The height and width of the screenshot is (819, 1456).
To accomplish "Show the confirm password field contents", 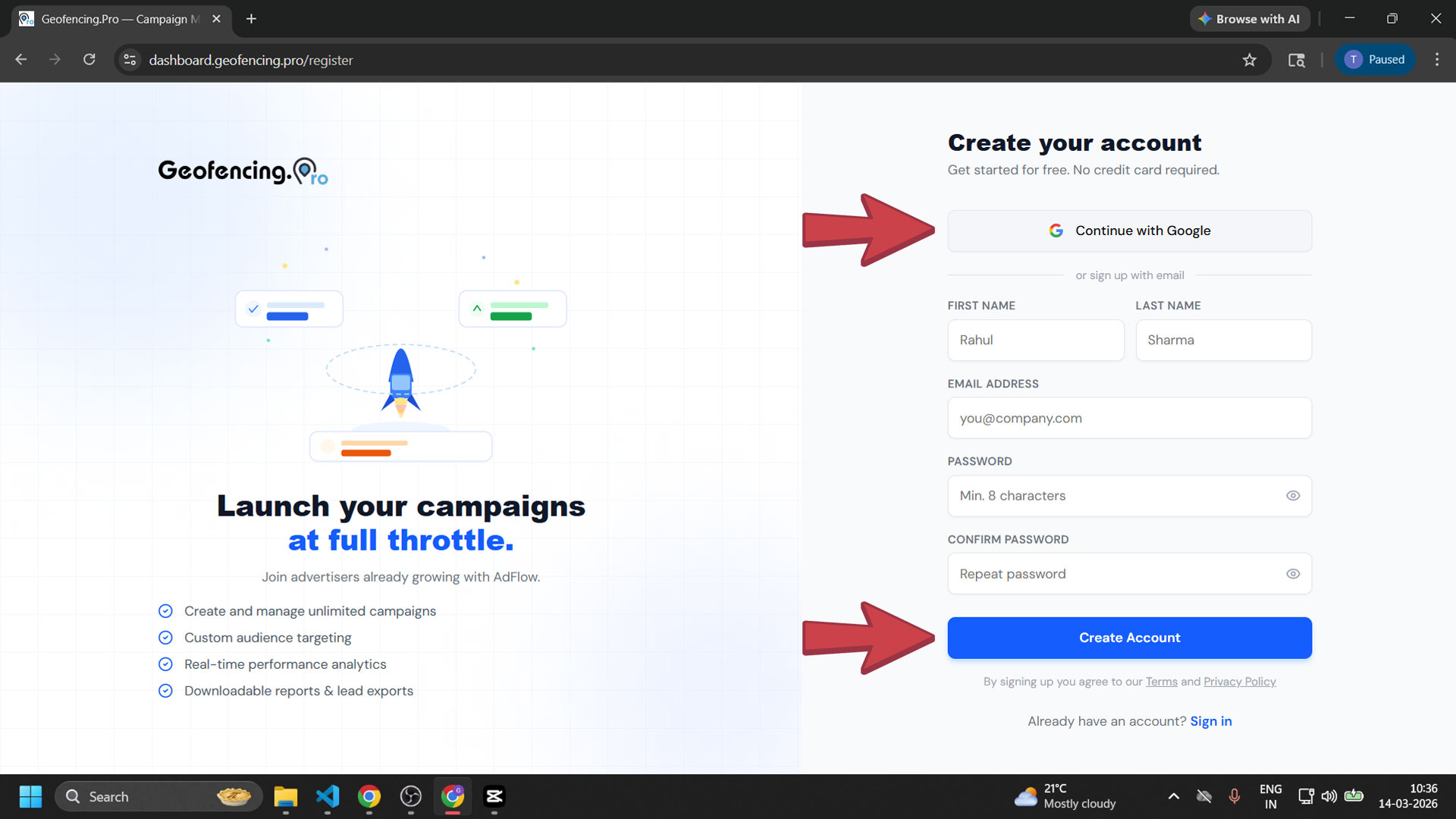I will point(1293,574).
